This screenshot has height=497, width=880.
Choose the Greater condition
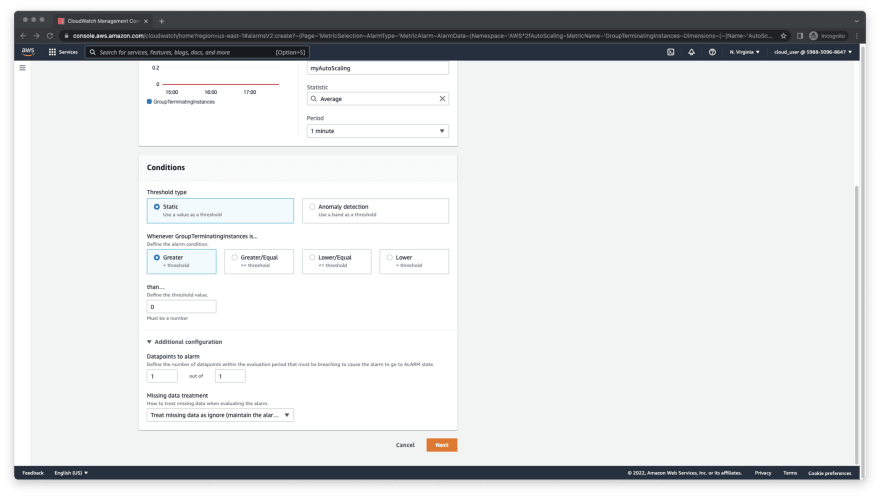pos(181,261)
